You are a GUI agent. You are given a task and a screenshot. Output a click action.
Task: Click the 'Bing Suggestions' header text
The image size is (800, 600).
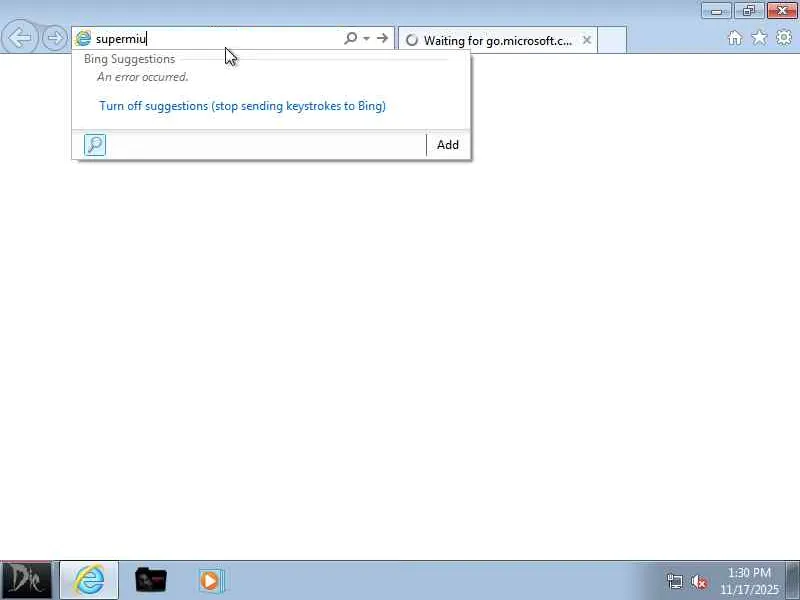[129, 59]
